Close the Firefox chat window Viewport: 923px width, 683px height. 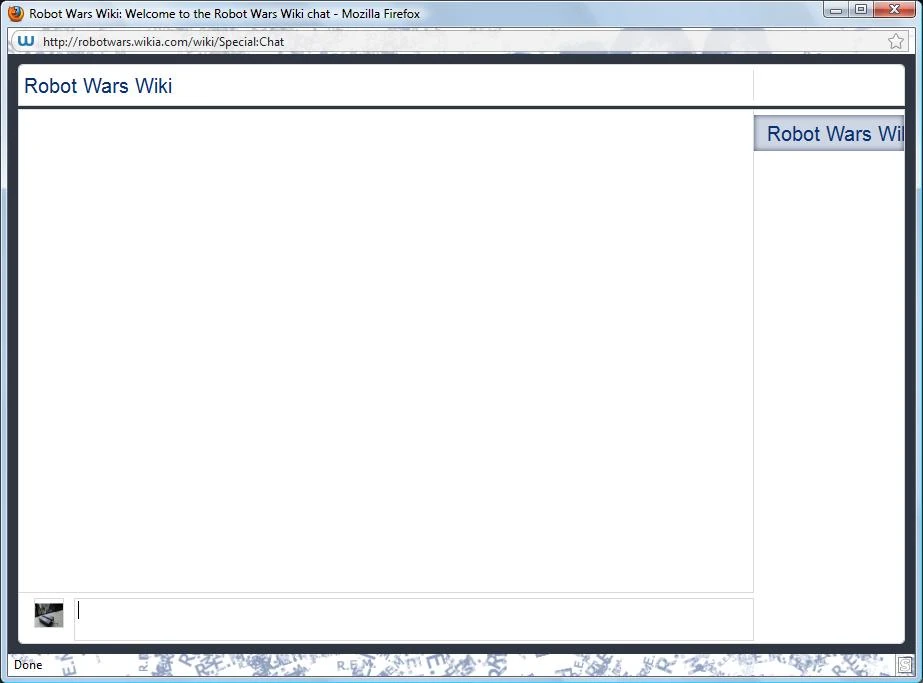(x=894, y=10)
